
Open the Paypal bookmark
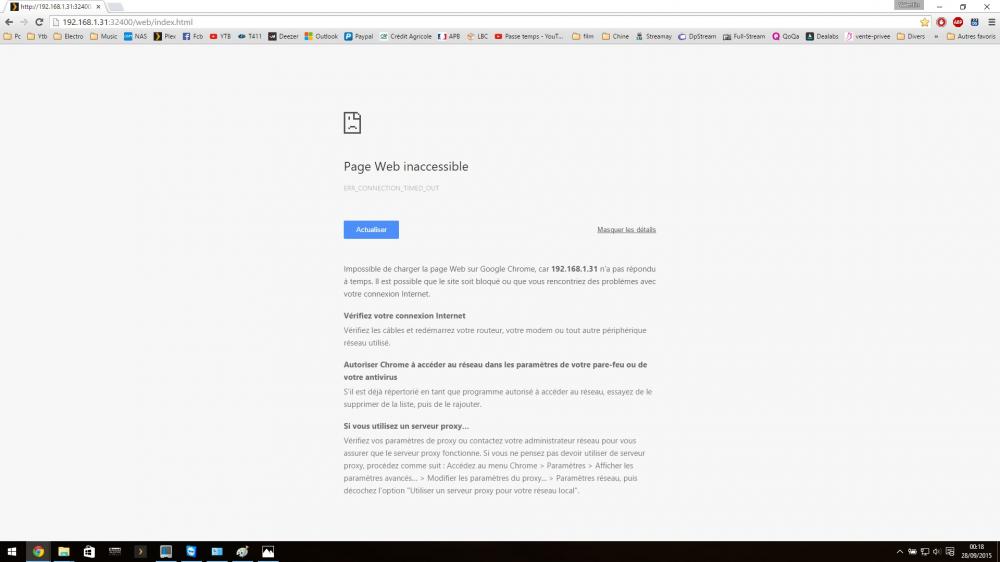pos(358,36)
